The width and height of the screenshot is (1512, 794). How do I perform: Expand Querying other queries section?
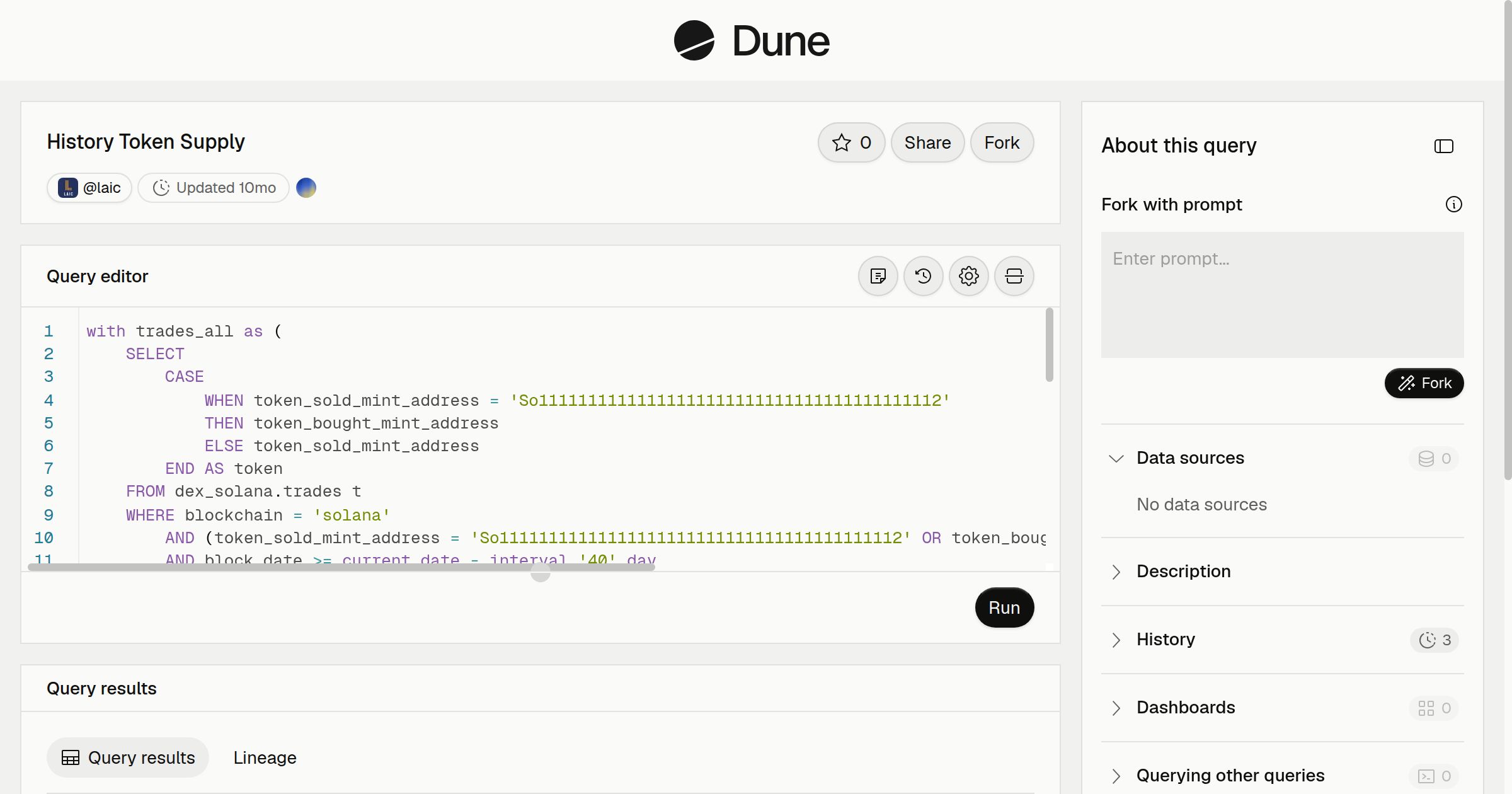coord(1116,776)
